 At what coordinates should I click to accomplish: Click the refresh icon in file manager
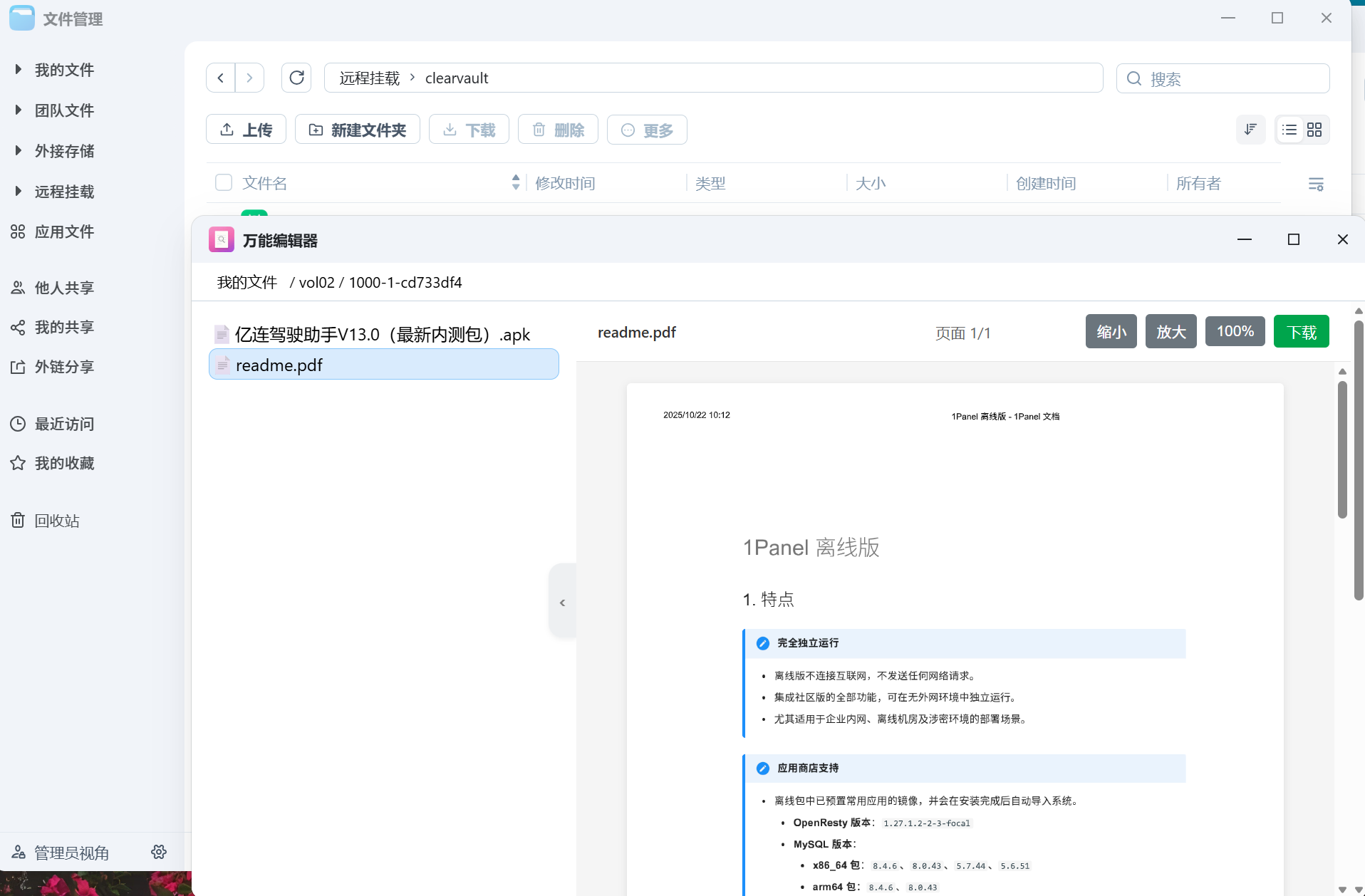[296, 78]
